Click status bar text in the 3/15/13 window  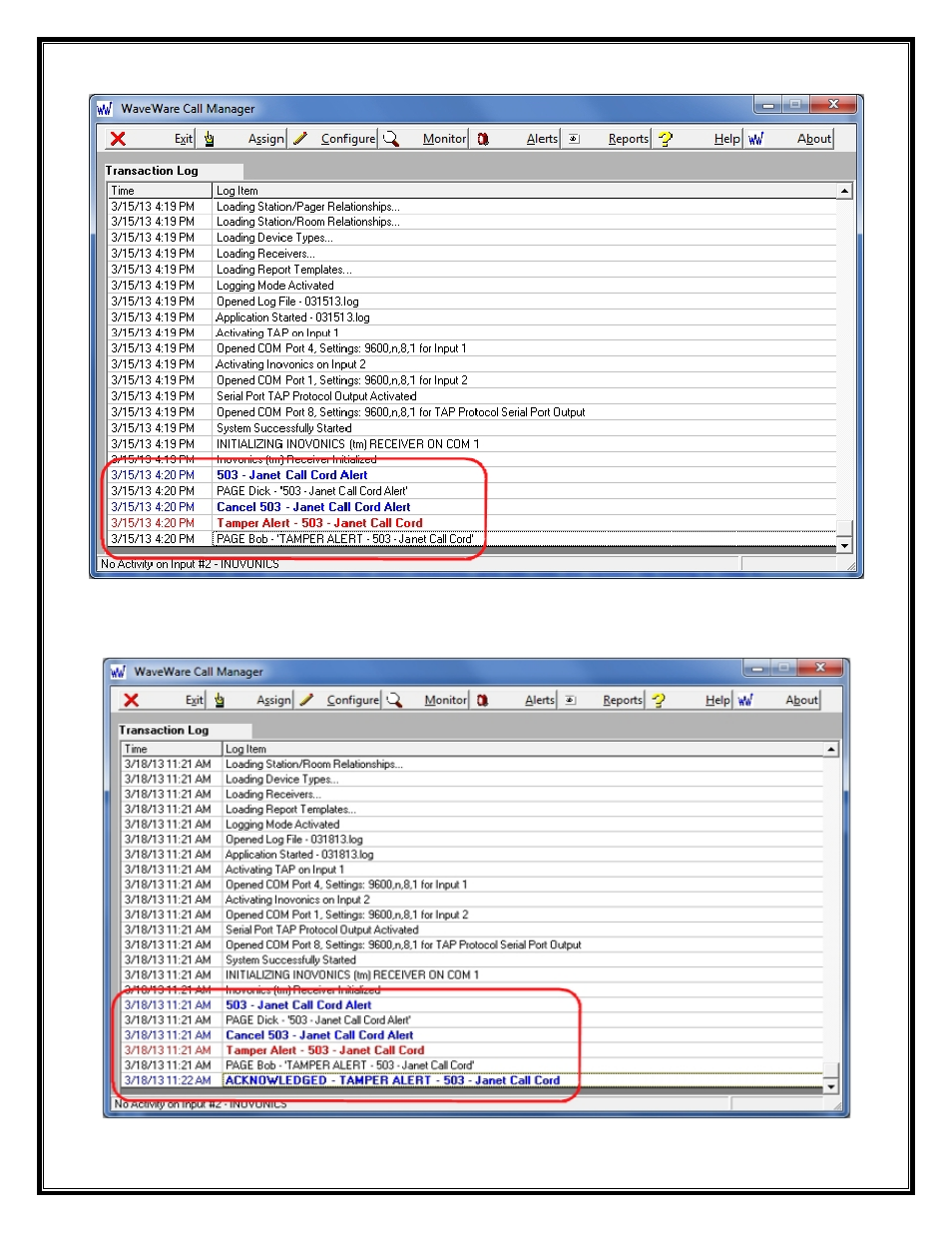[190, 564]
